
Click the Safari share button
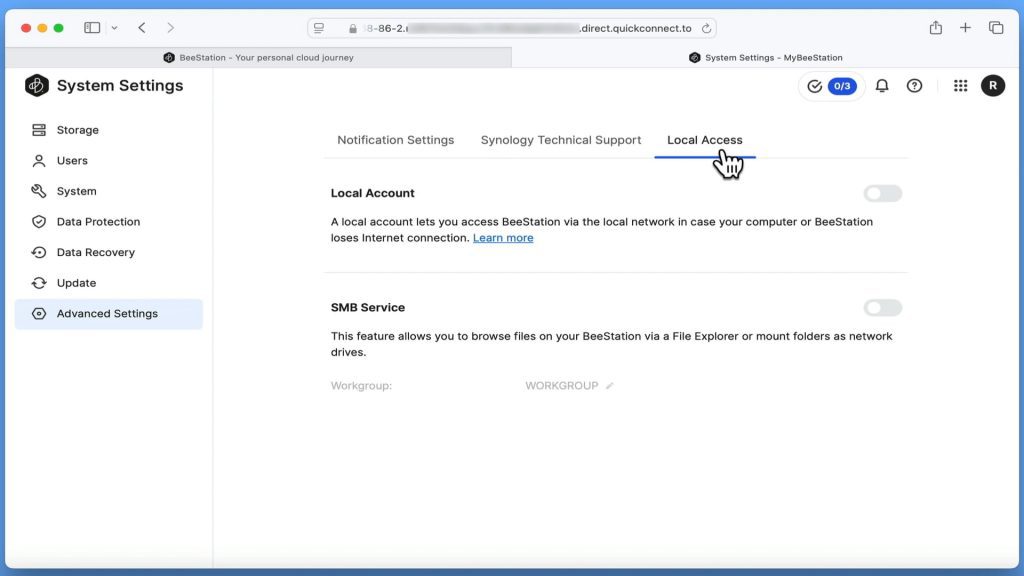pos(936,27)
